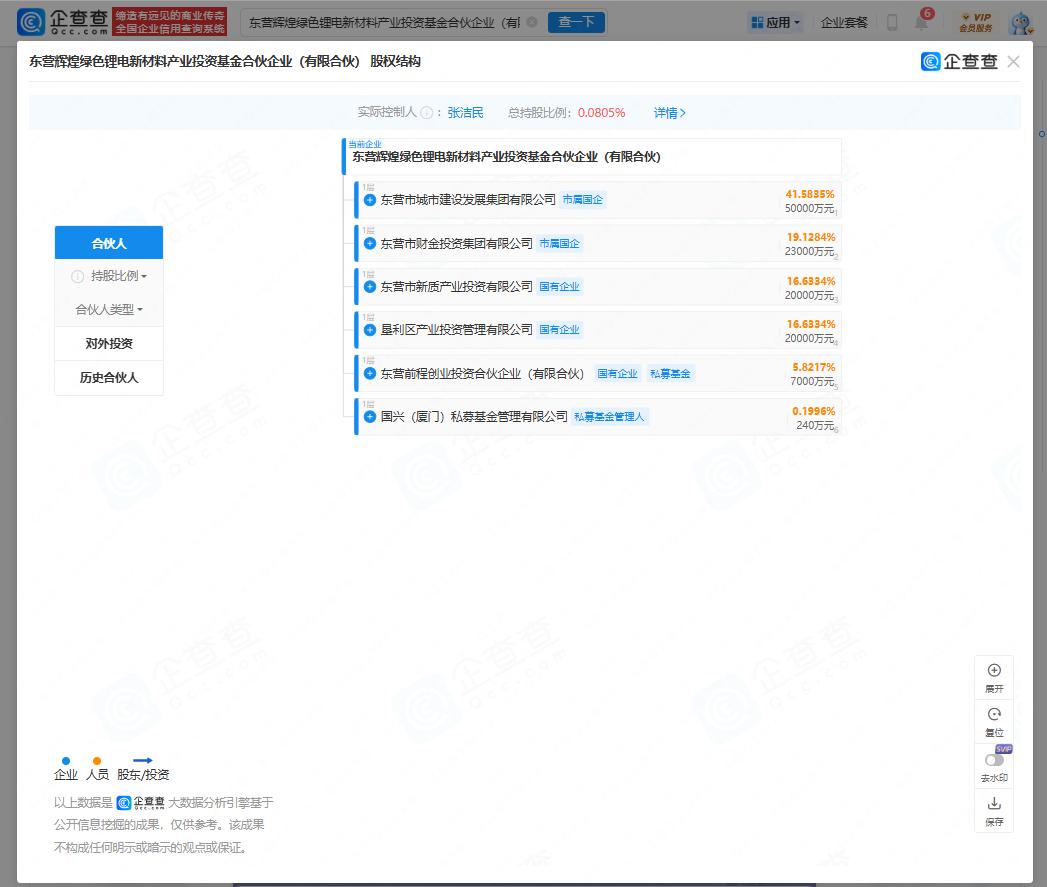Image resolution: width=1047 pixels, height=887 pixels.
Task: Expand 东营市财金投资集团有限公司 node
Action: 370,243
